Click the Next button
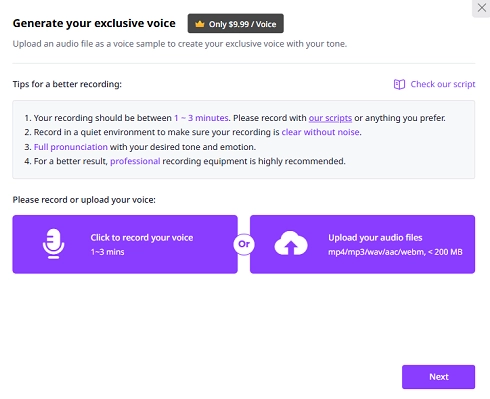 point(438,377)
